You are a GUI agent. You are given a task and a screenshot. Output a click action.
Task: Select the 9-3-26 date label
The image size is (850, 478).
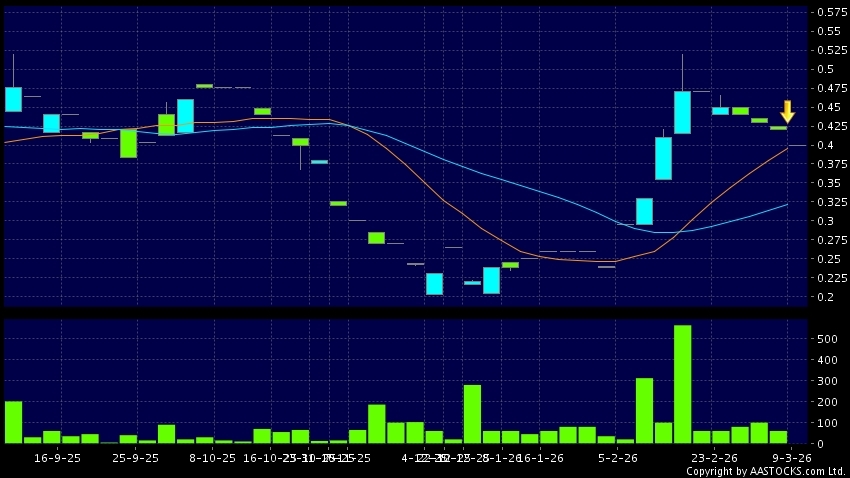[x=789, y=458]
